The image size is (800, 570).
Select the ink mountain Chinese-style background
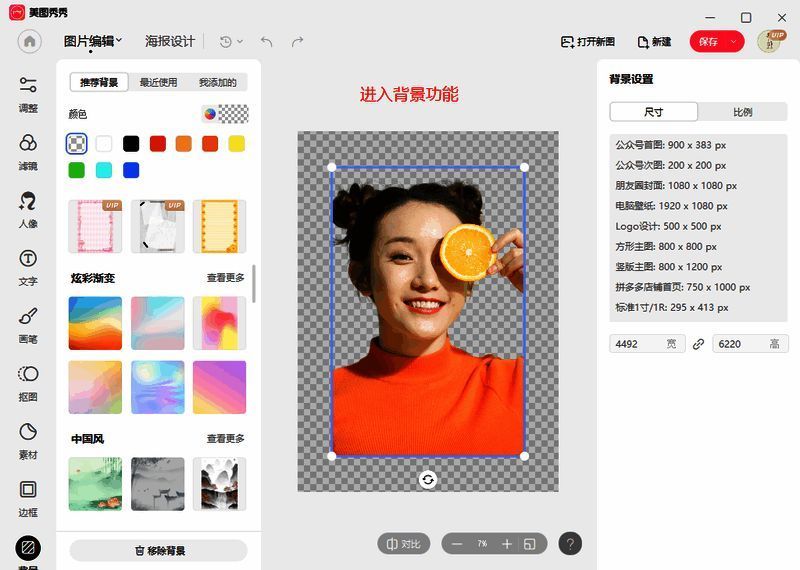(219, 484)
